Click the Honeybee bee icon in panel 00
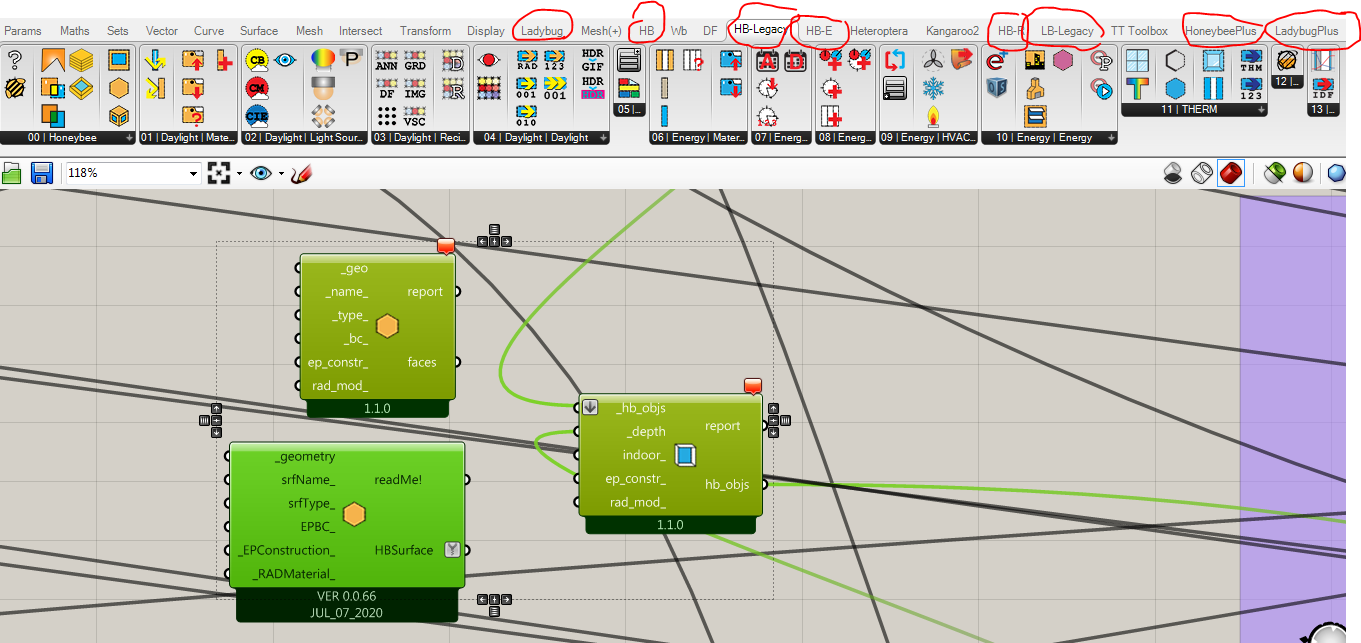The height and width of the screenshot is (643, 1361). pyautogui.click(x=15, y=88)
